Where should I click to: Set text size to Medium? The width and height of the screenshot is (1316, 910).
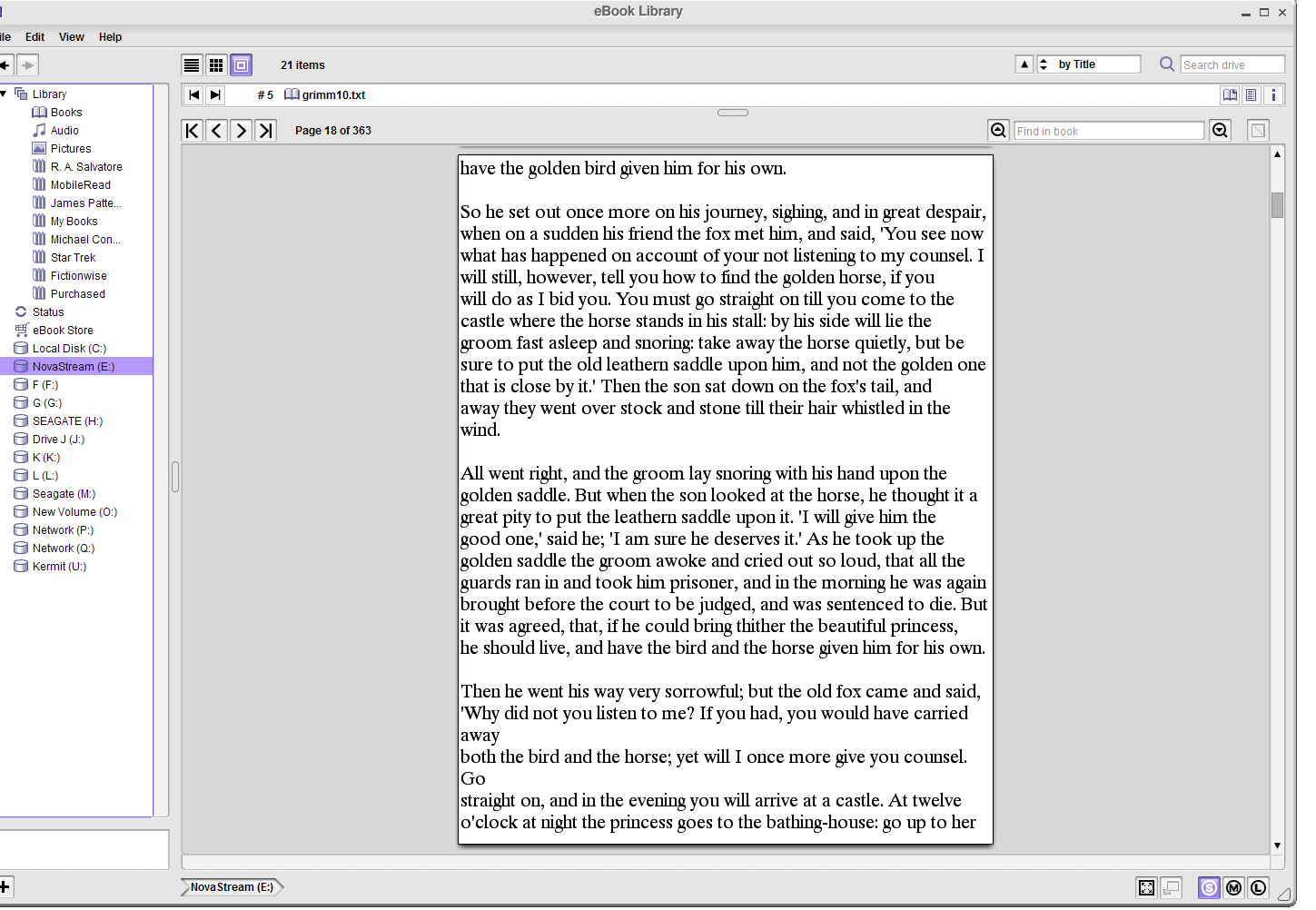pos(1233,887)
